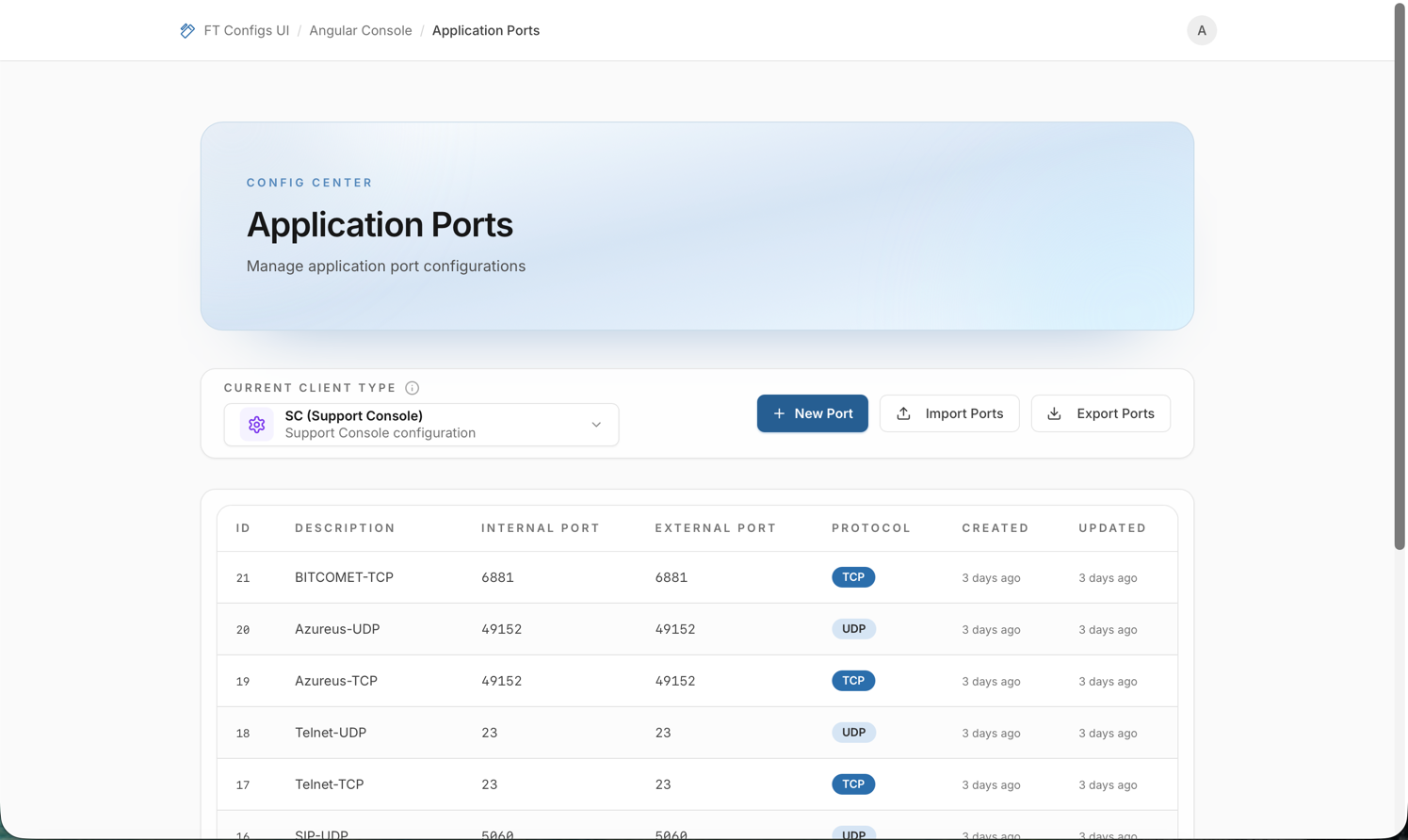The width and height of the screenshot is (1408, 840).
Task: Click ID 20 cell
Action: point(243,630)
